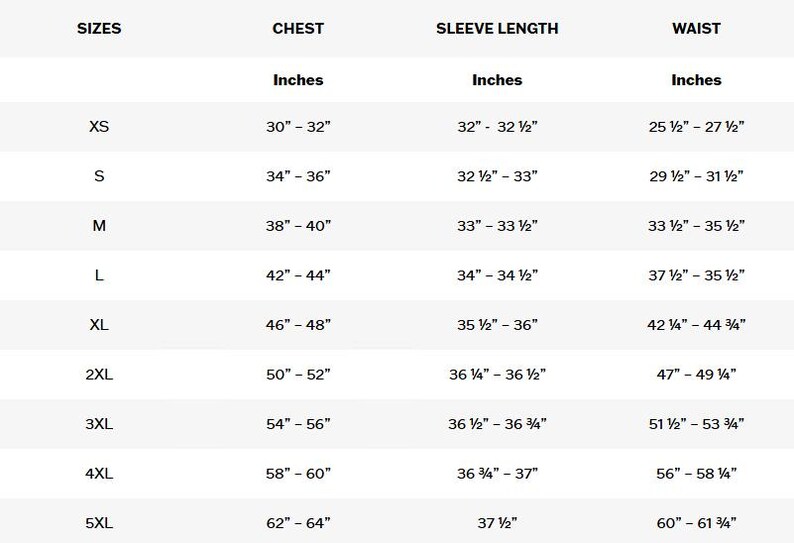This screenshot has width=794, height=543.
Task: Select the 5XL size row label
Action: tap(99, 523)
